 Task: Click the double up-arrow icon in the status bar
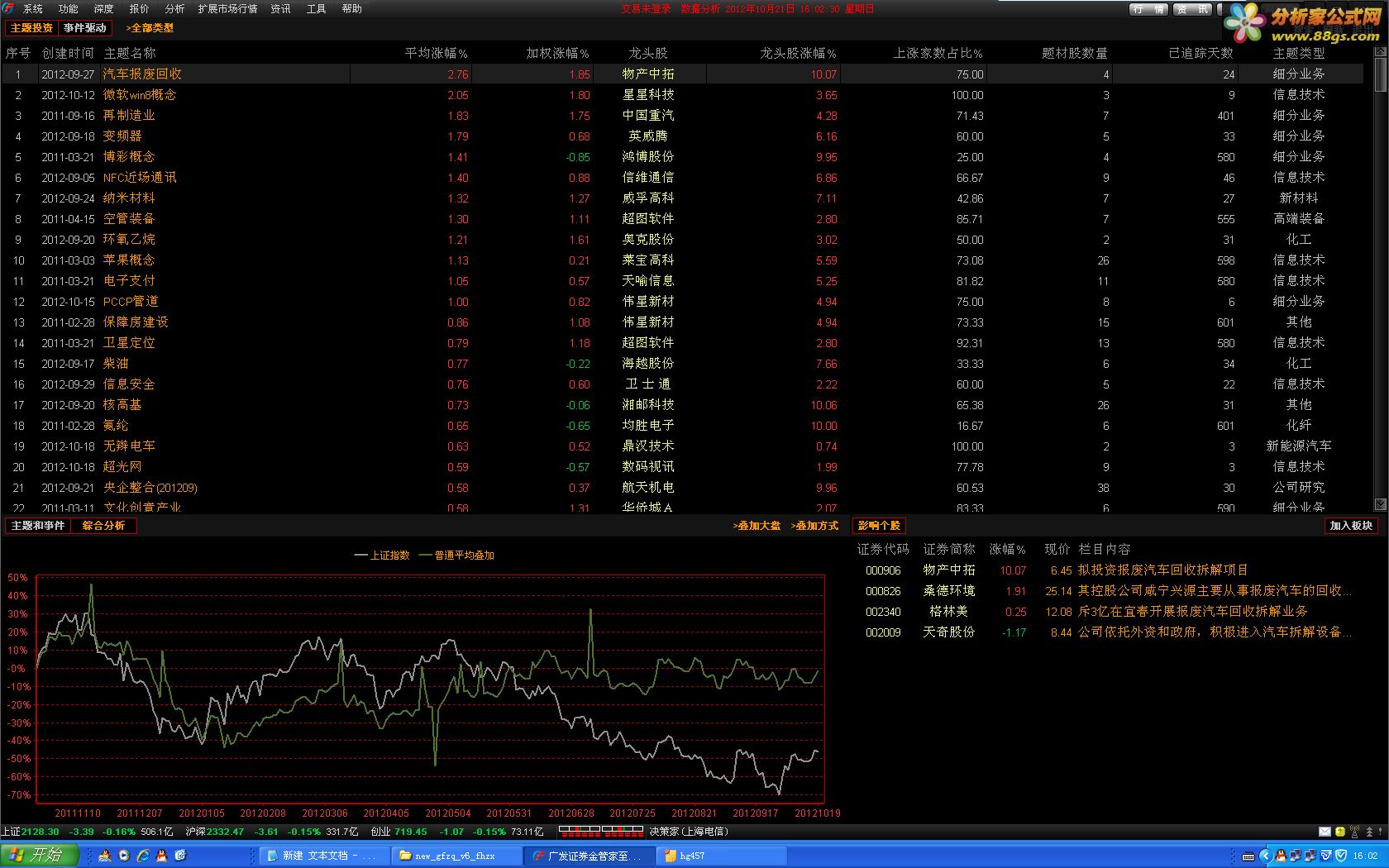[1369, 832]
